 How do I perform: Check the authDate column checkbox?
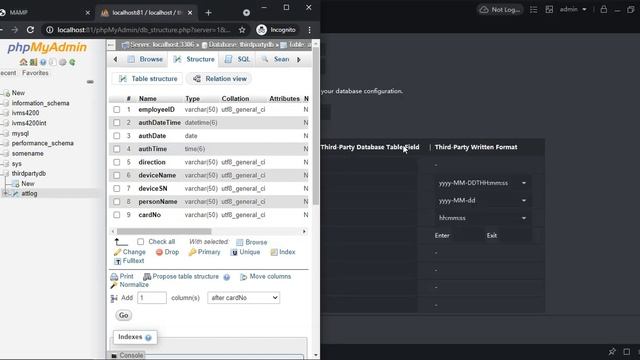[x=117, y=136]
